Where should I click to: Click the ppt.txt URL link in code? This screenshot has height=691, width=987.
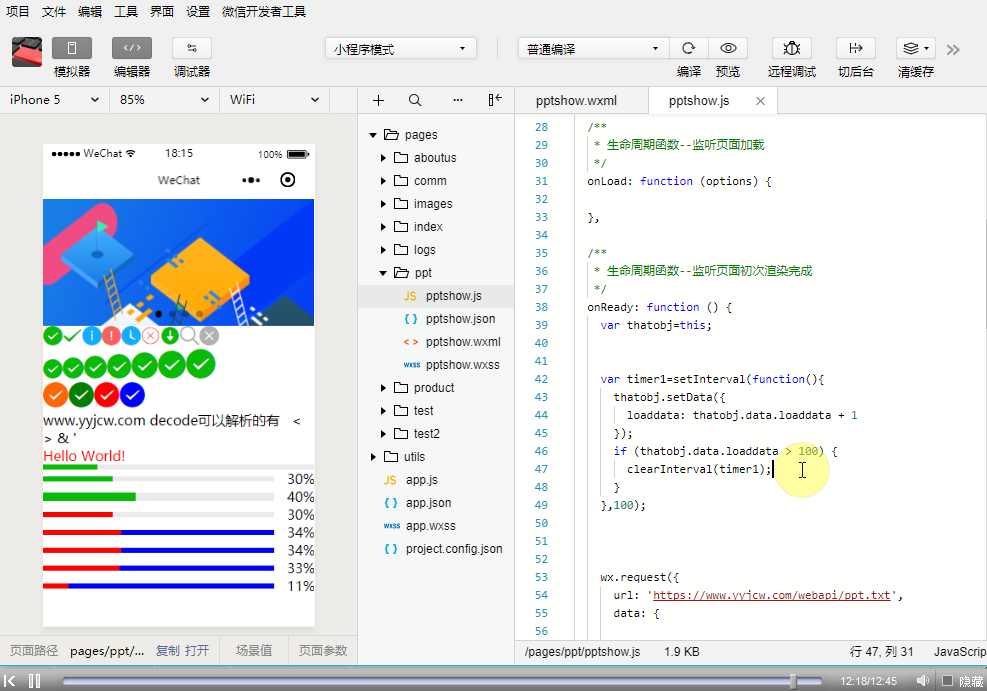pos(772,595)
